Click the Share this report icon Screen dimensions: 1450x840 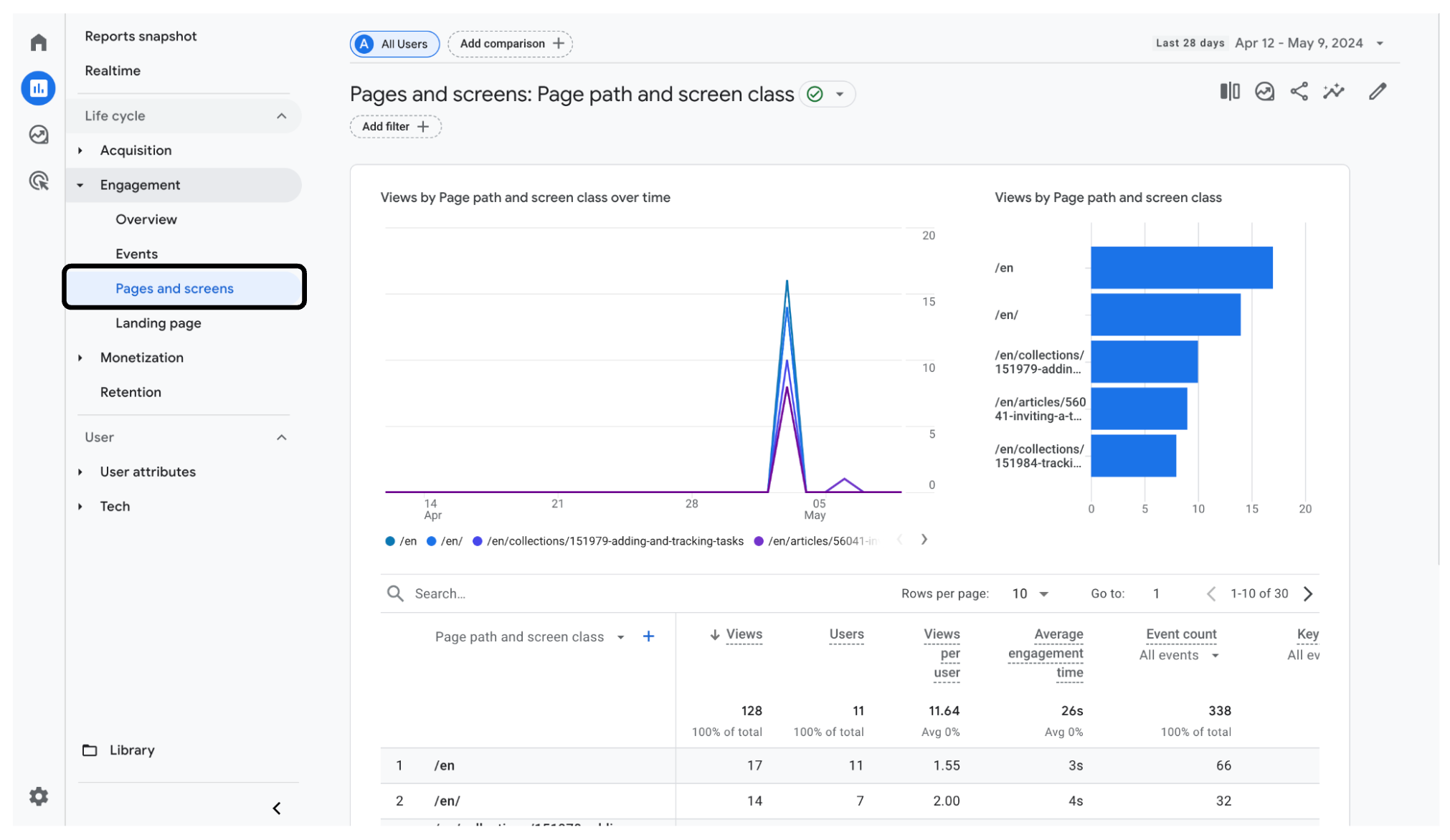tap(1299, 92)
